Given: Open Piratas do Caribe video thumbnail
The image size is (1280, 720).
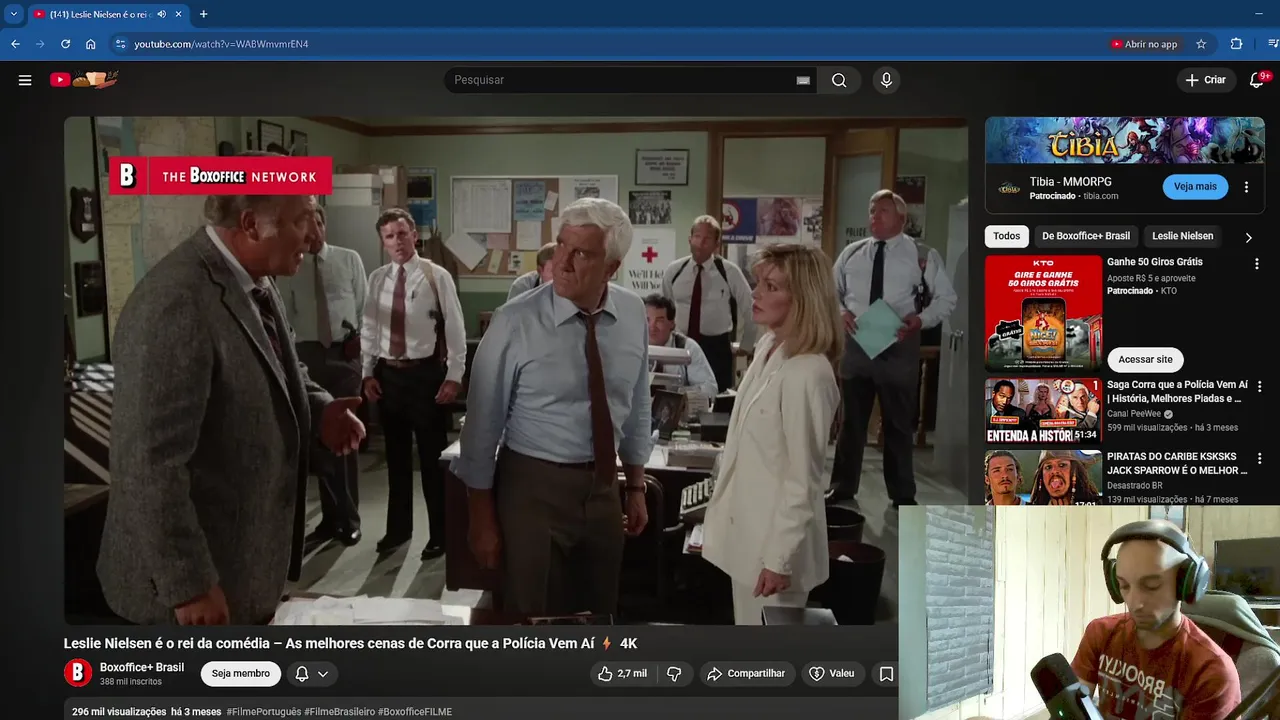Looking at the screenshot, I should point(1043,478).
